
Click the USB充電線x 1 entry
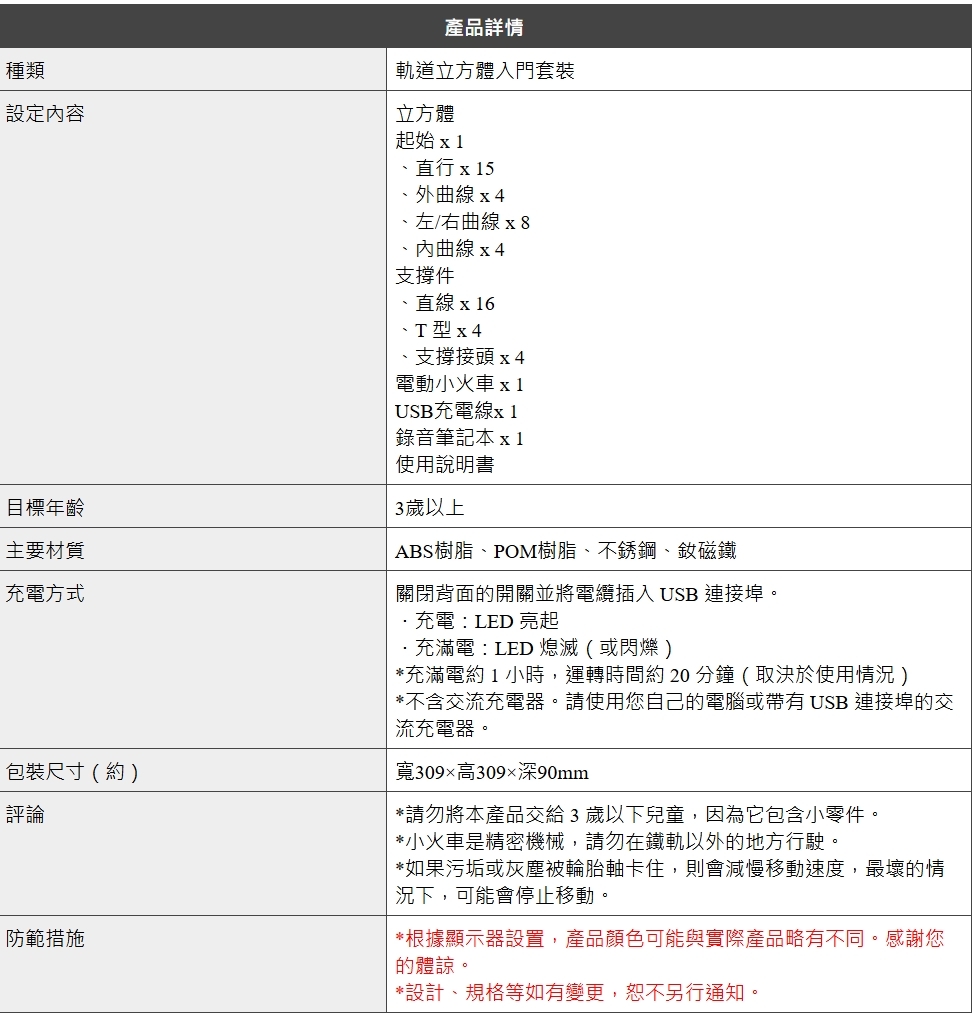click(456, 411)
